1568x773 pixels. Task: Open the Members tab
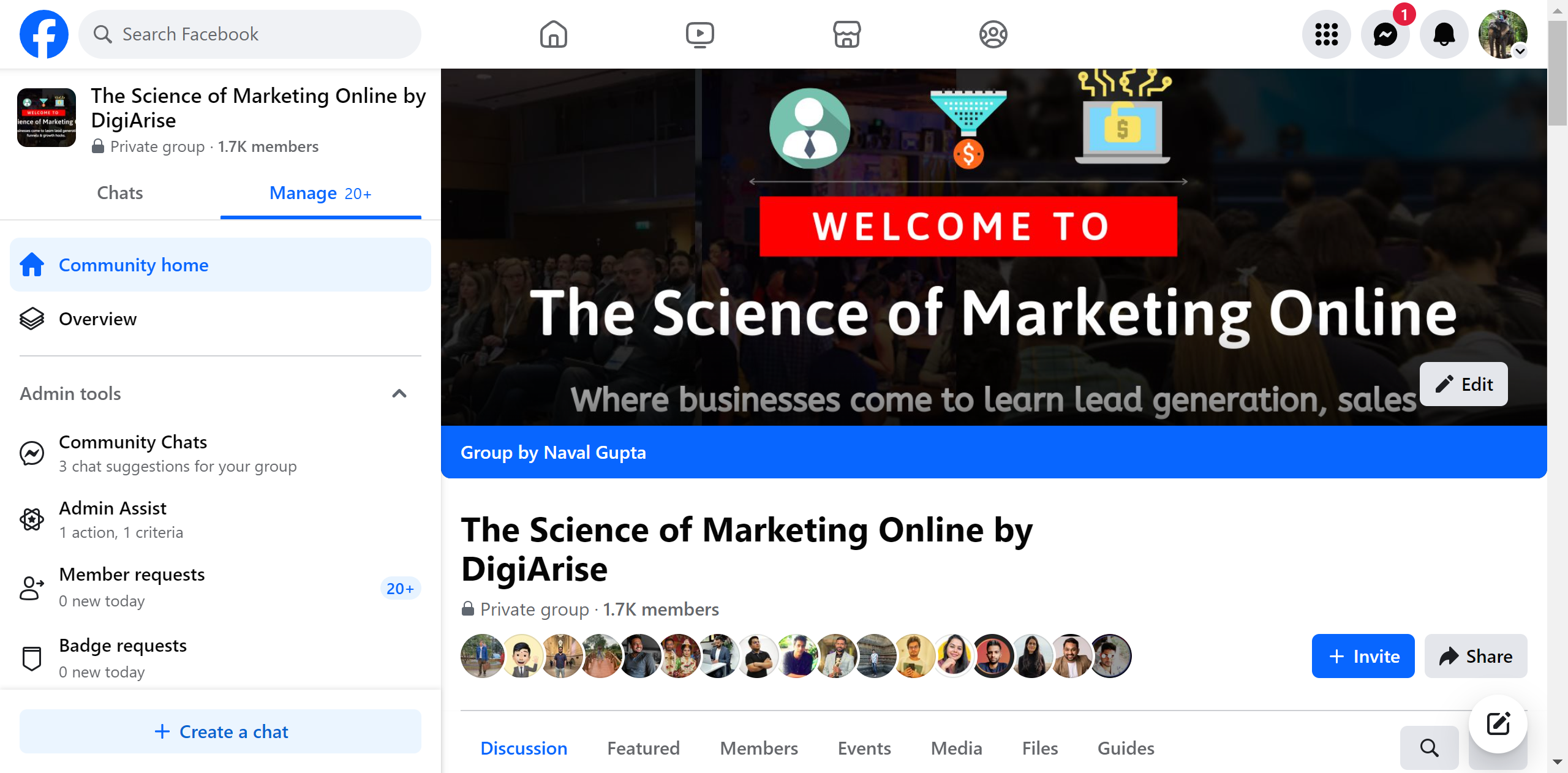758,748
